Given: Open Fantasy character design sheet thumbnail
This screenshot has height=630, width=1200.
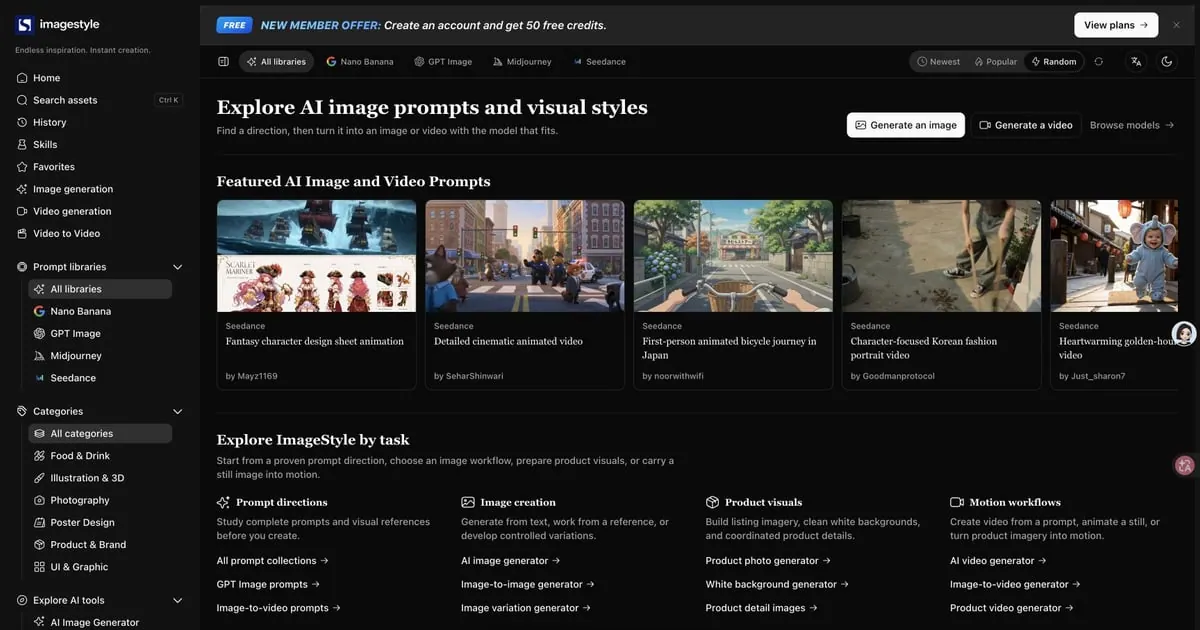Looking at the screenshot, I should pyautogui.click(x=316, y=256).
